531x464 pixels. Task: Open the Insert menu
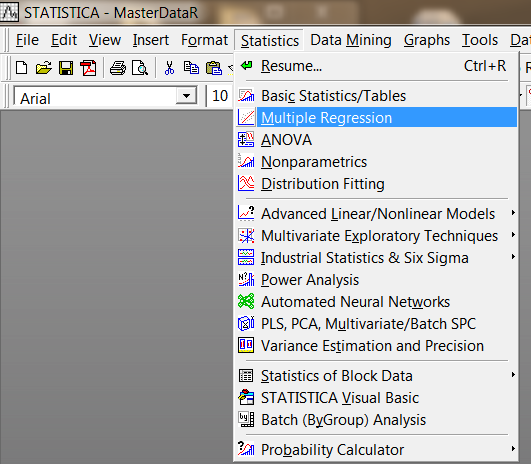coord(151,40)
